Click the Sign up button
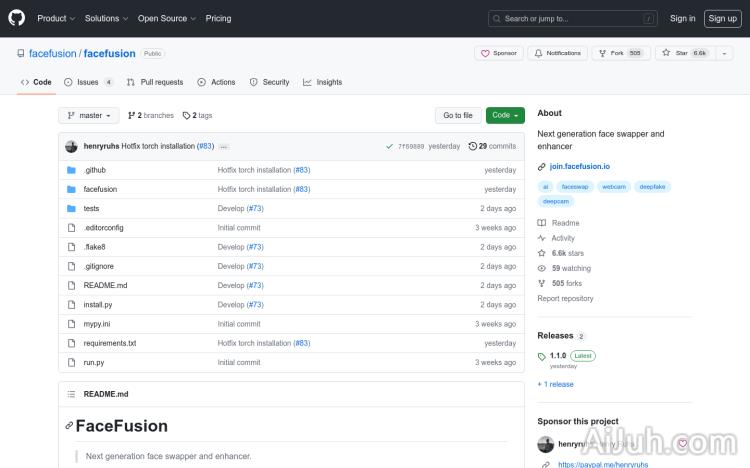The width and height of the screenshot is (750, 468). (x=721, y=18)
